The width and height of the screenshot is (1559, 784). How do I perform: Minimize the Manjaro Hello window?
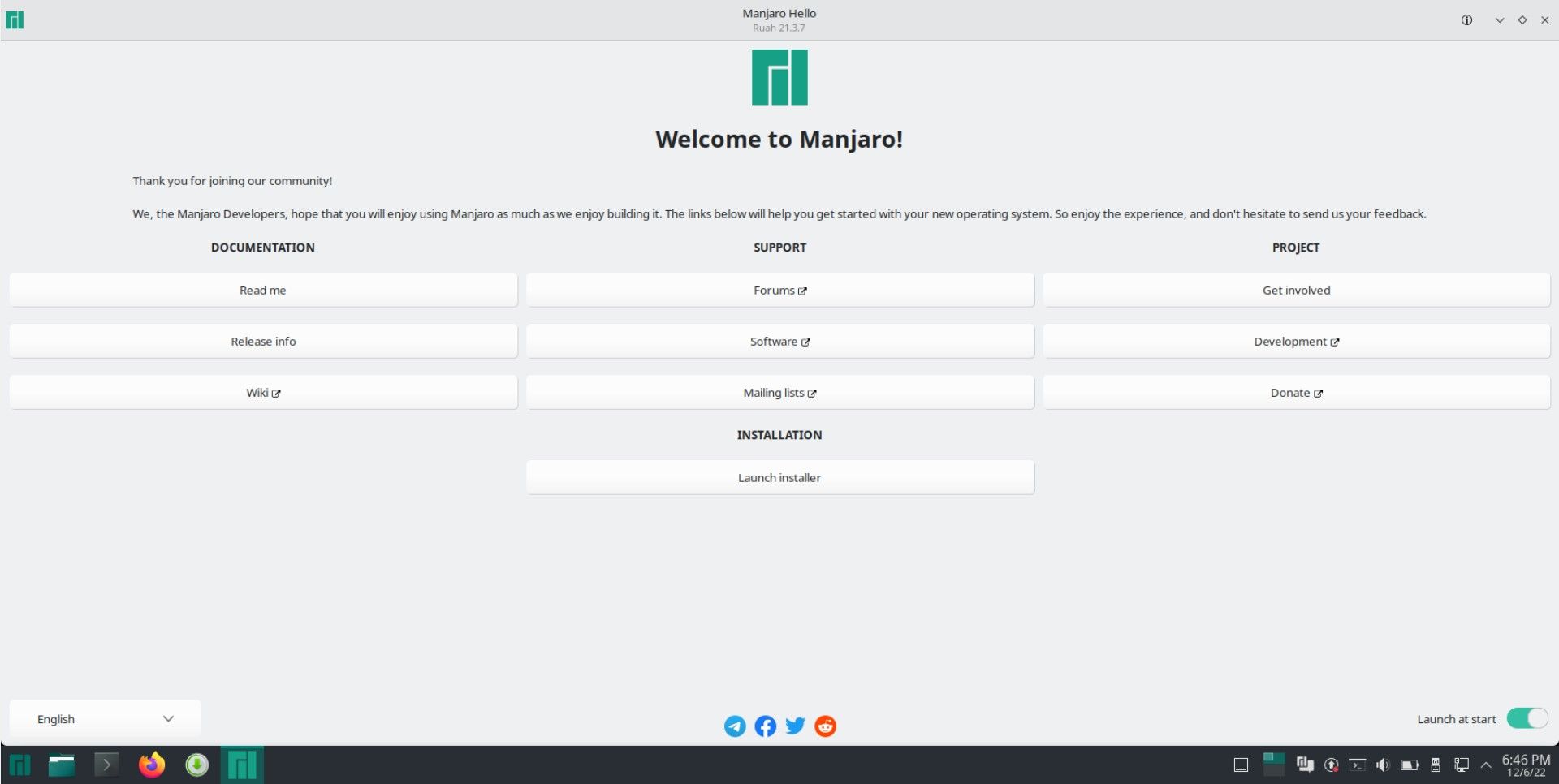[1500, 20]
